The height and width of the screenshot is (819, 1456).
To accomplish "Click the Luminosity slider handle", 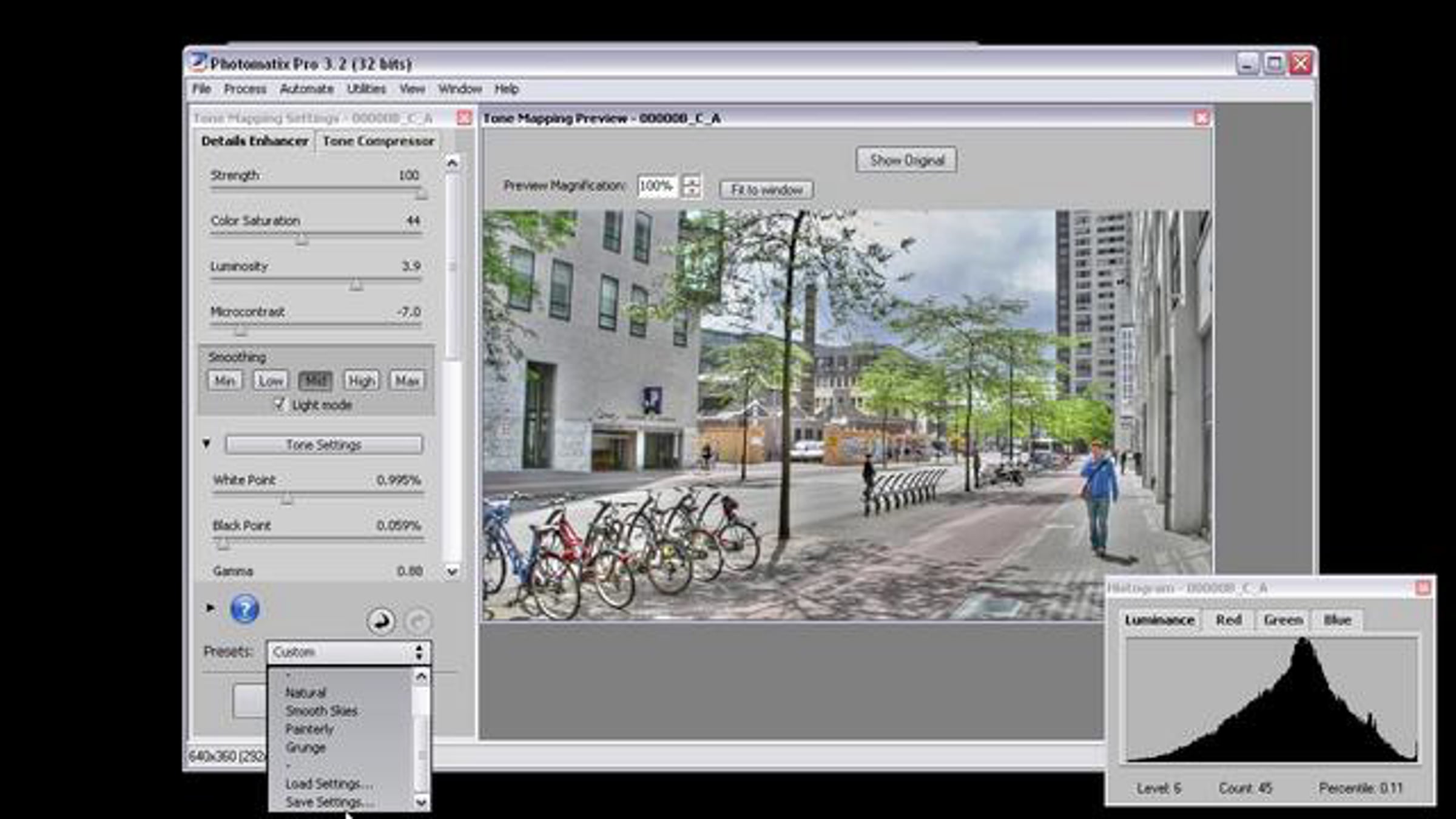I will (356, 285).
